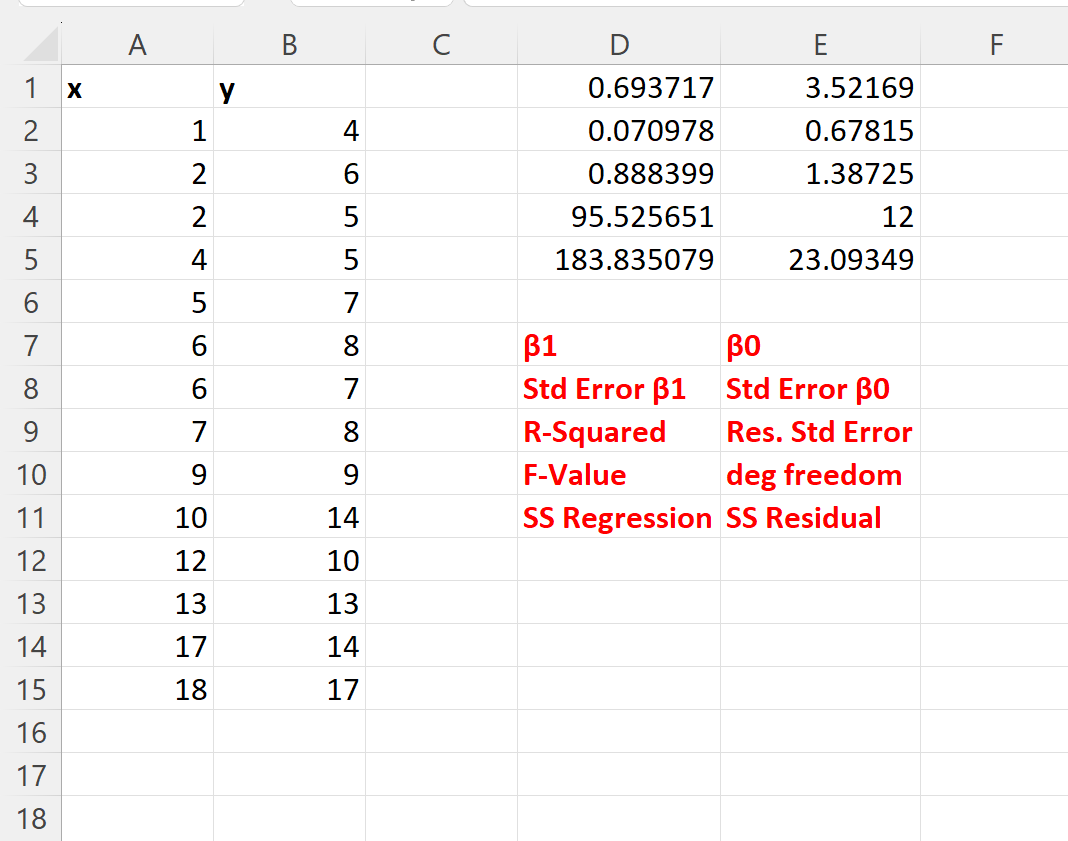Click the β0 label cell

[820, 345]
